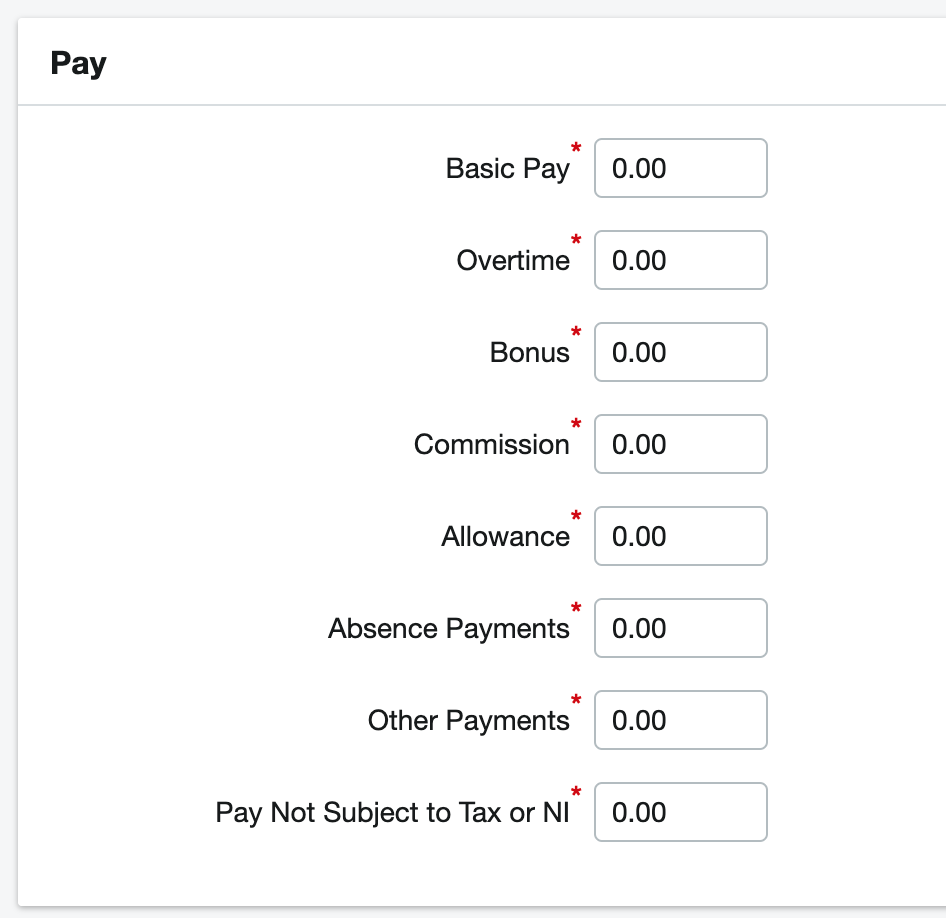Image resolution: width=946 pixels, height=918 pixels.
Task: Click into the Commission field
Action: click(x=680, y=444)
